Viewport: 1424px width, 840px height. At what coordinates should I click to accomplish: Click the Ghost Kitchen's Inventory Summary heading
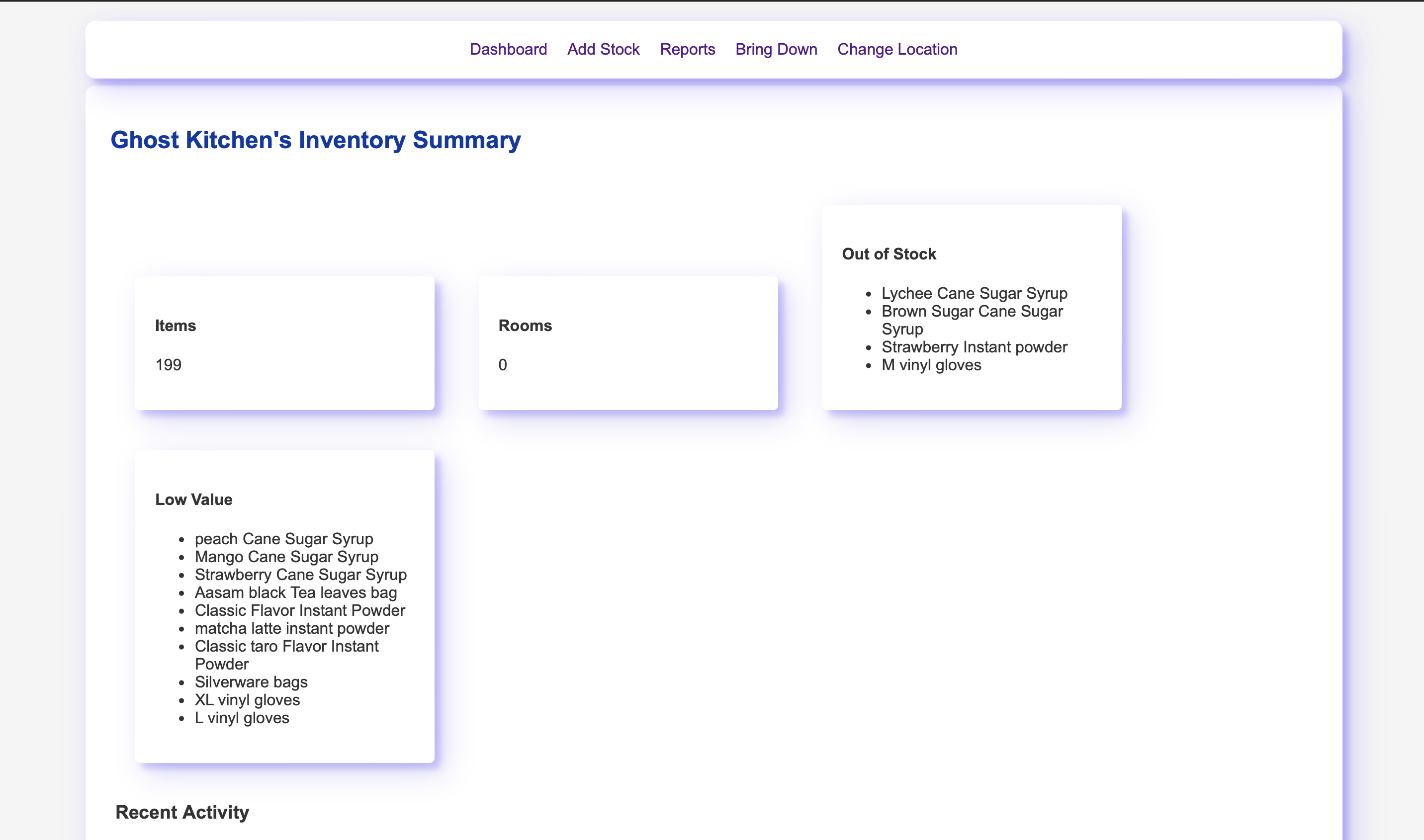315,140
